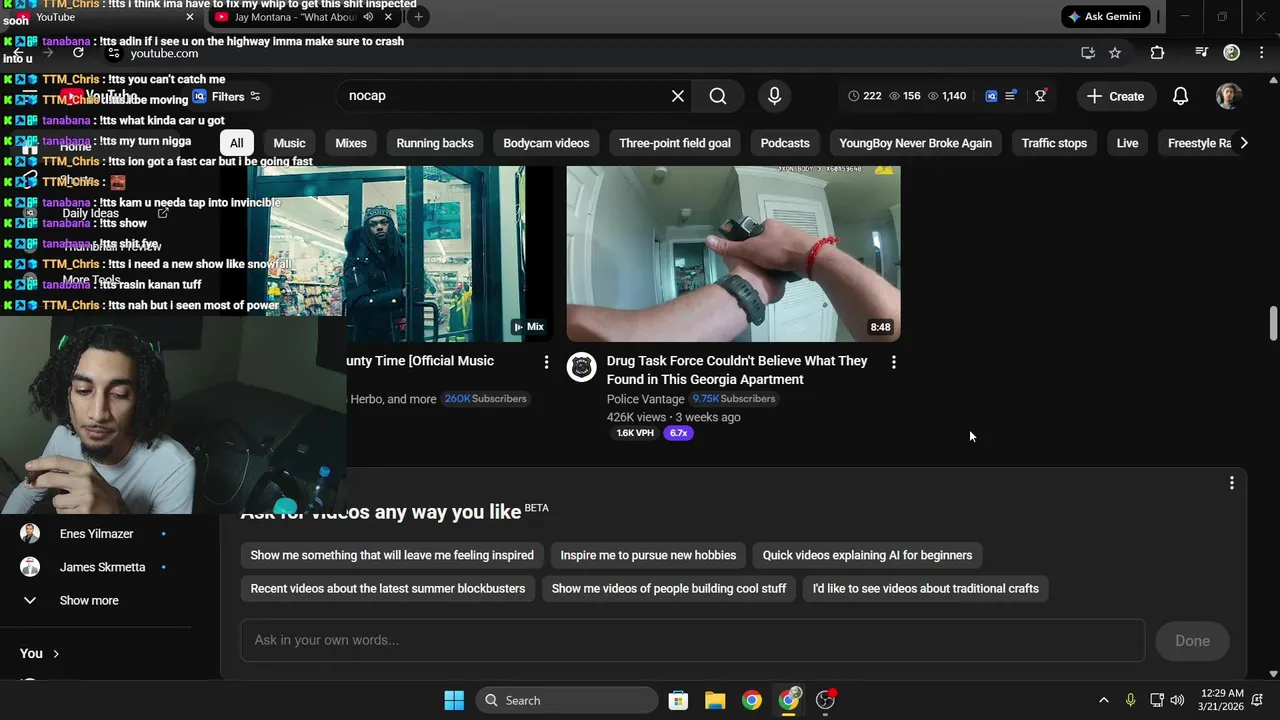Select the Mixes filter chip
This screenshot has height=720, width=1280.
[351, 143]
